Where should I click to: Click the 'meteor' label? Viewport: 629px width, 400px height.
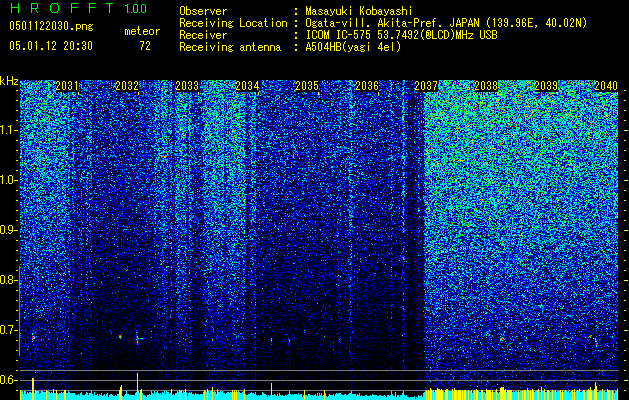(142, 31)
